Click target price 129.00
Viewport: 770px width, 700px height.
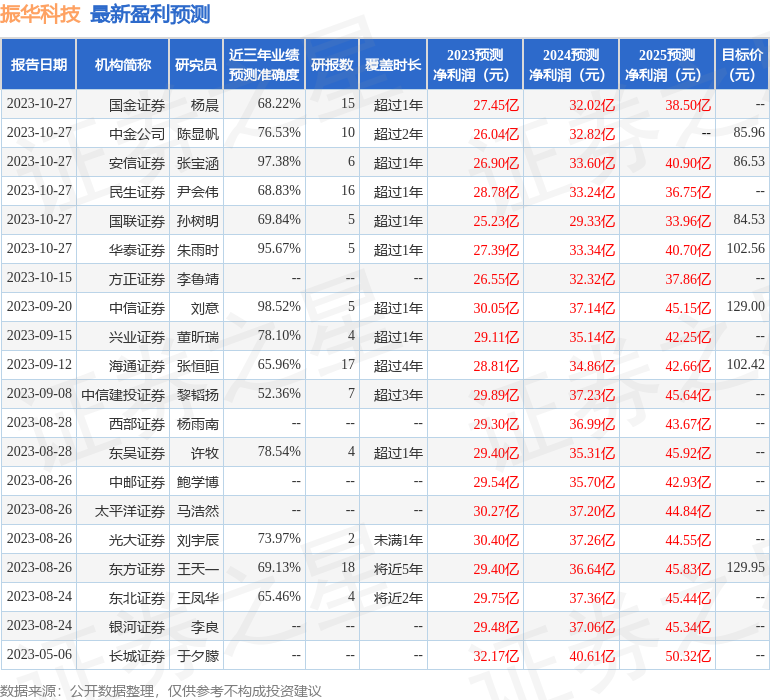pyautogui.click(x=745, y=306)
